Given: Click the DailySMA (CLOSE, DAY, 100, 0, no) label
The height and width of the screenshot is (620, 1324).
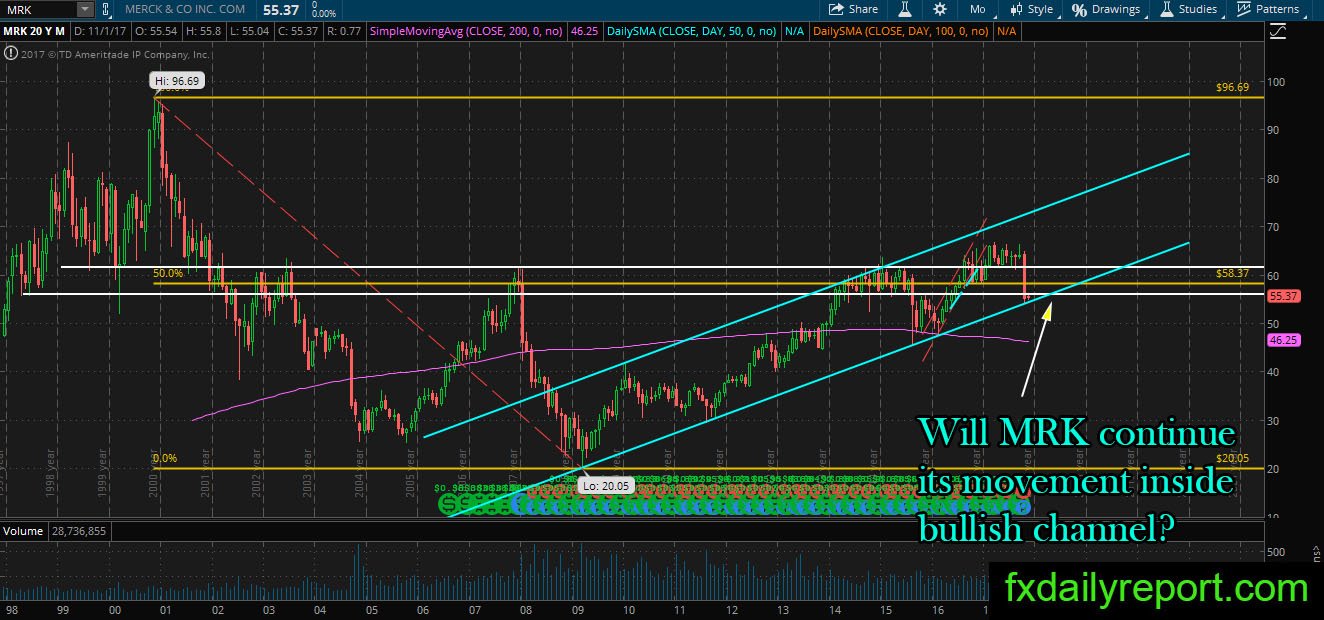Looking at the screenshot, I should [902, 32].
